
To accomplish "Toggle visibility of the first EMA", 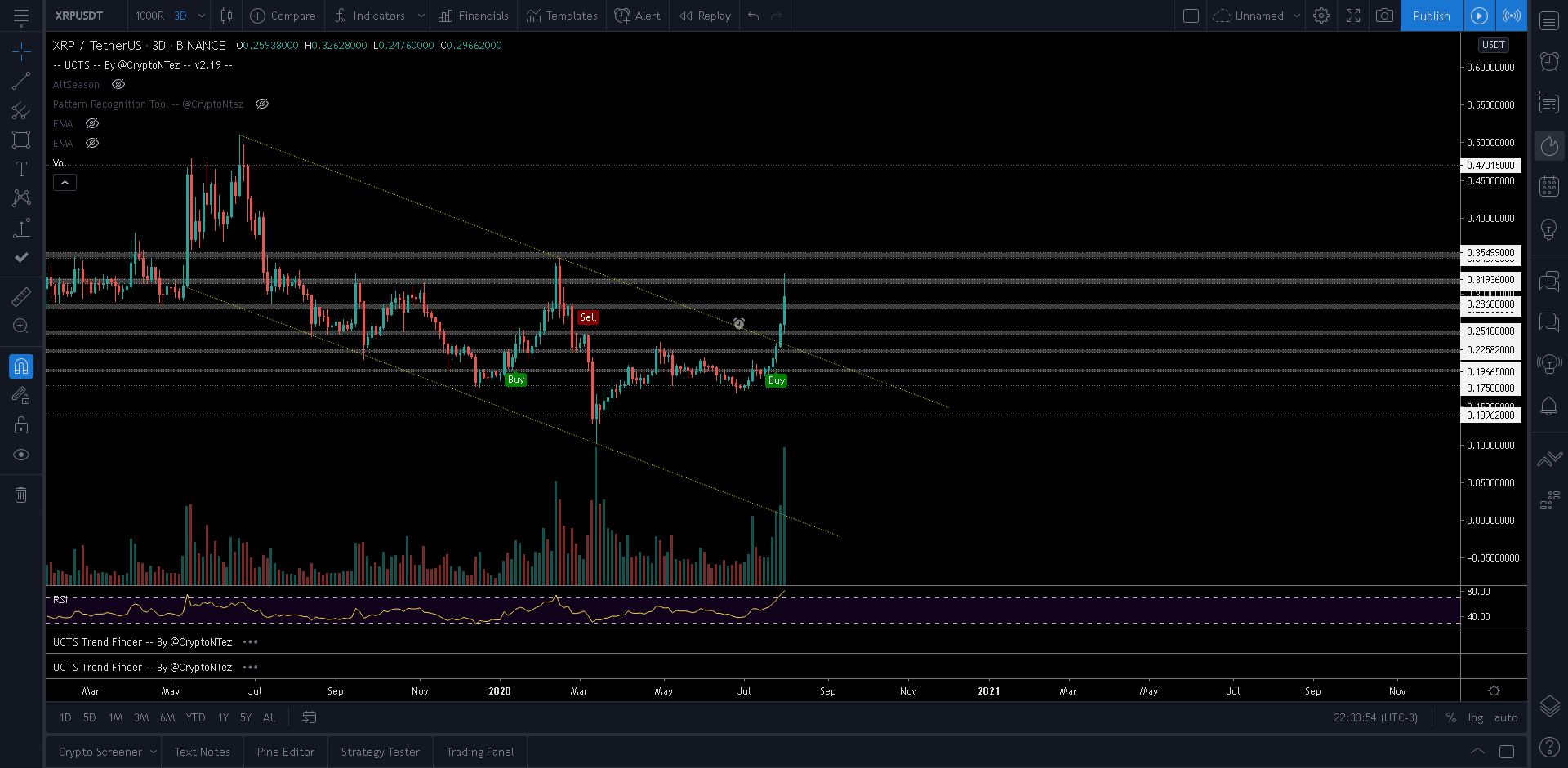I will pos(91,123).
